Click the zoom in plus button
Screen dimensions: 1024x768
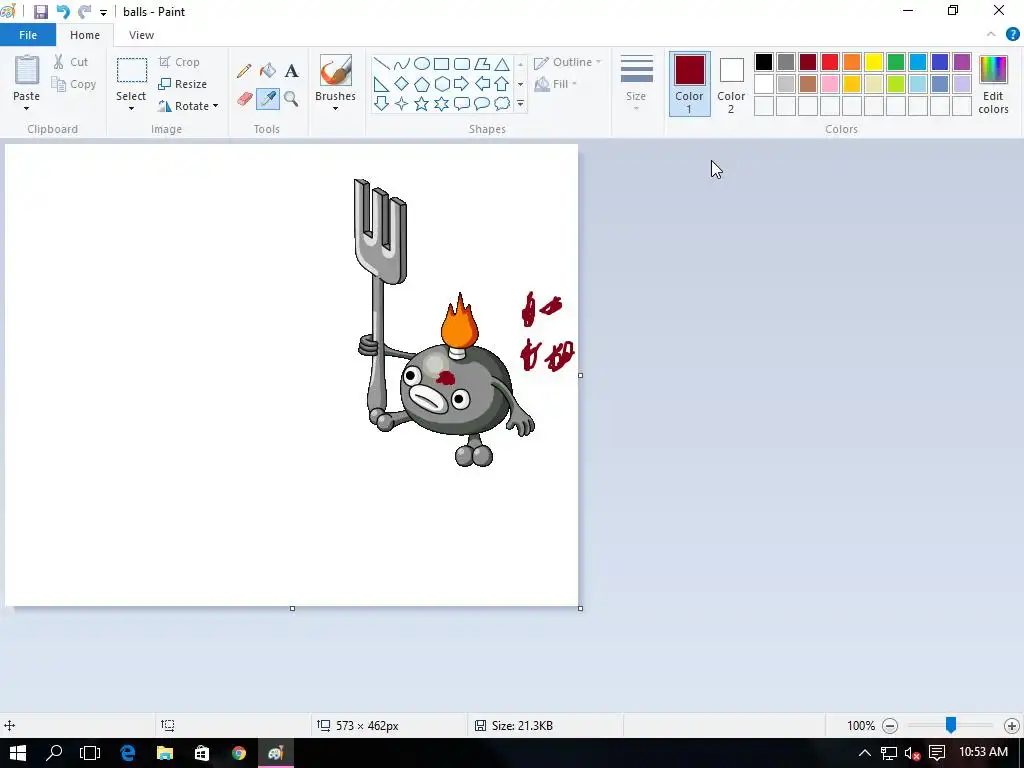tap(1012, 726)
